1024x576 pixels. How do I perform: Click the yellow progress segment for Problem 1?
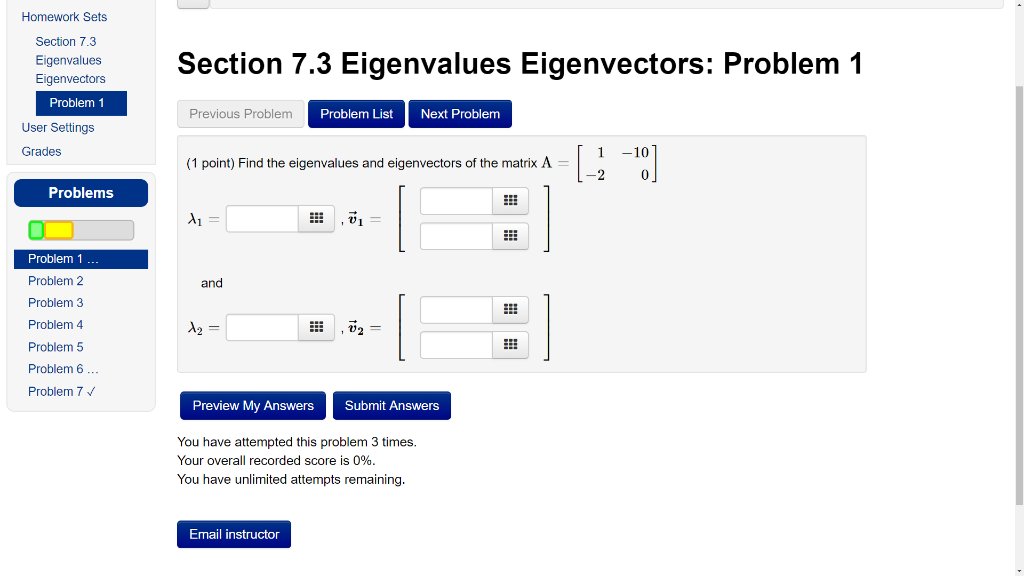pos(60,229)
